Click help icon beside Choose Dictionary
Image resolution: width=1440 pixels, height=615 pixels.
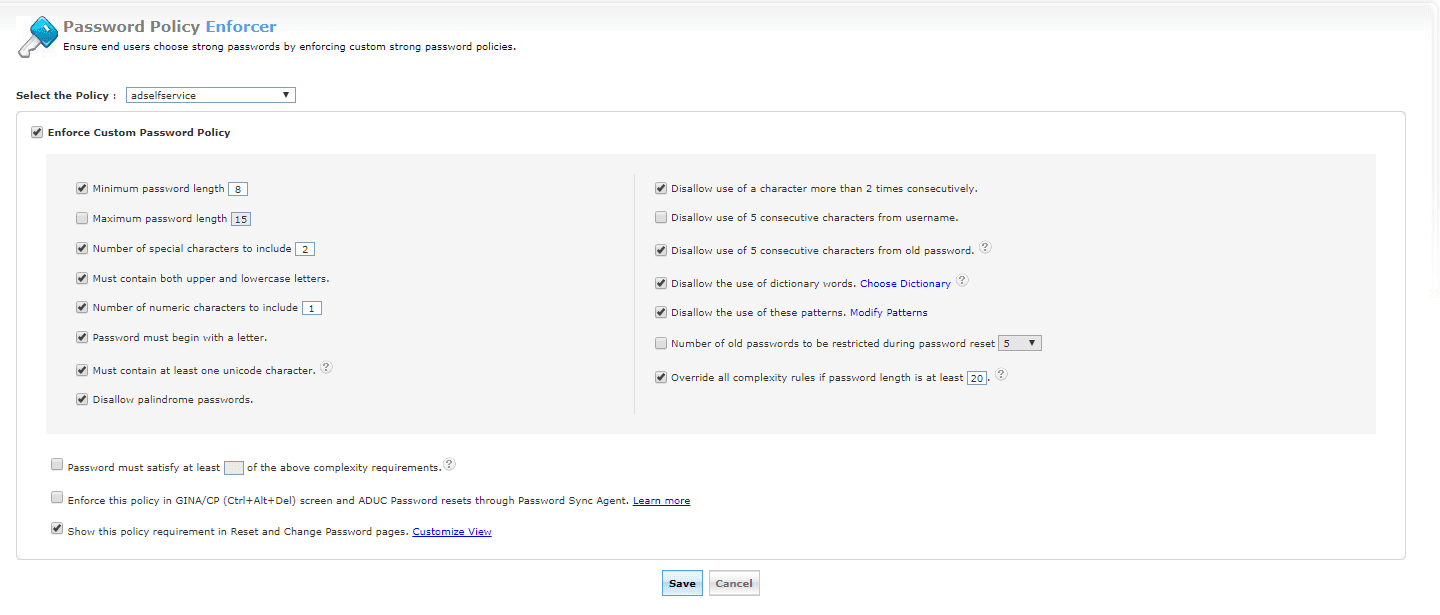(962, 281)
